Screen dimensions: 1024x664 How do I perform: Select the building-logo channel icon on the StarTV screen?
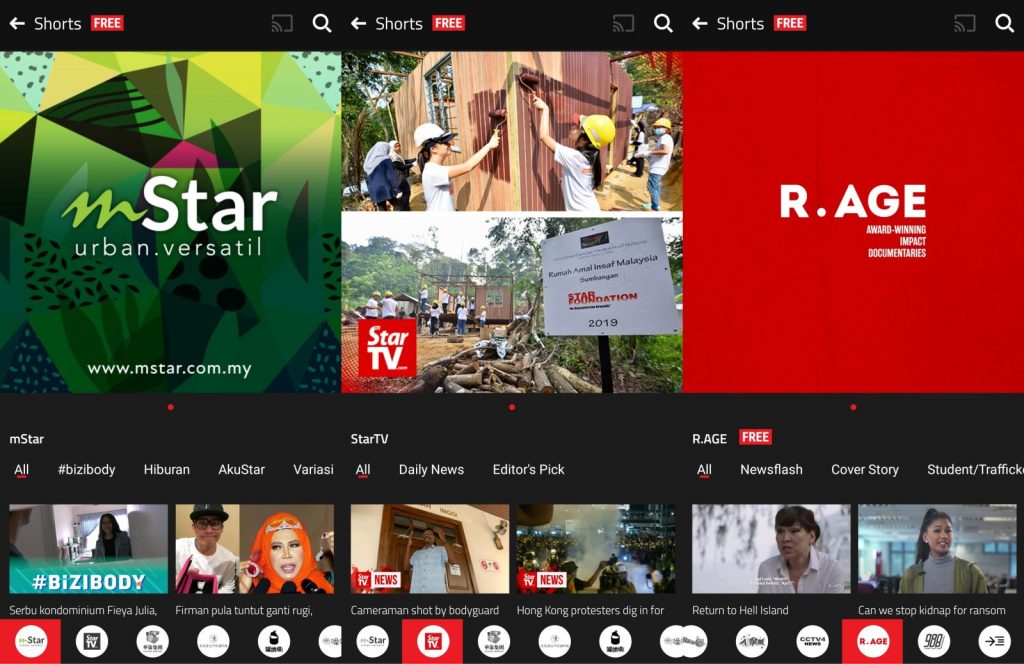pos(494,641)
